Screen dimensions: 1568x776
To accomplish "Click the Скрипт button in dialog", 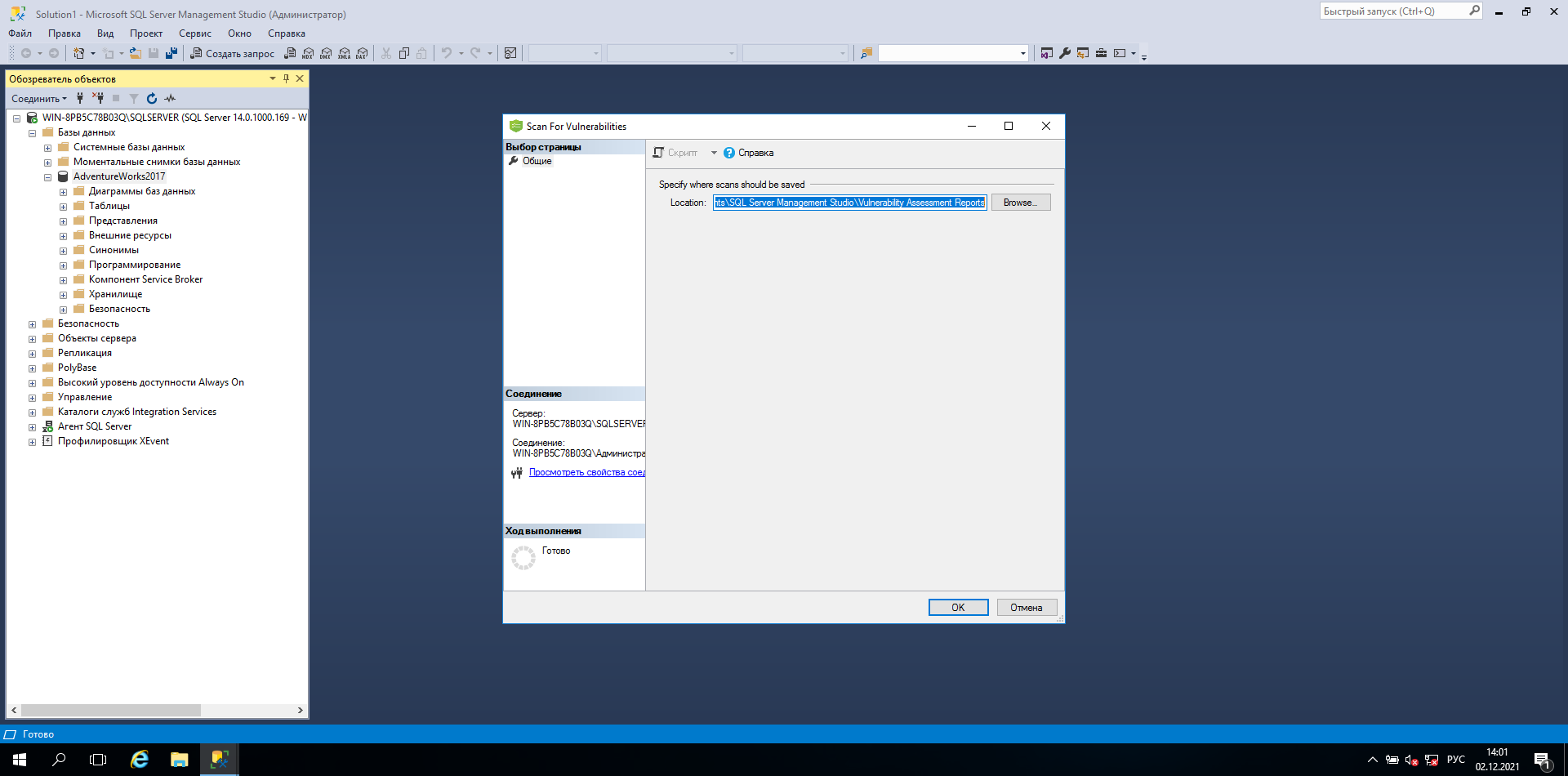I will [x=675, y=153].
